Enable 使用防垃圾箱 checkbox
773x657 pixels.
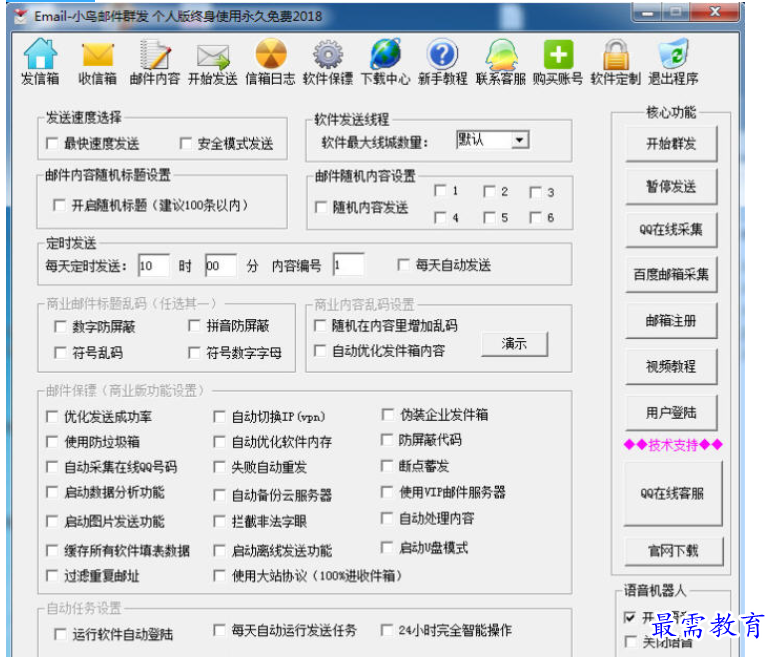52,442
